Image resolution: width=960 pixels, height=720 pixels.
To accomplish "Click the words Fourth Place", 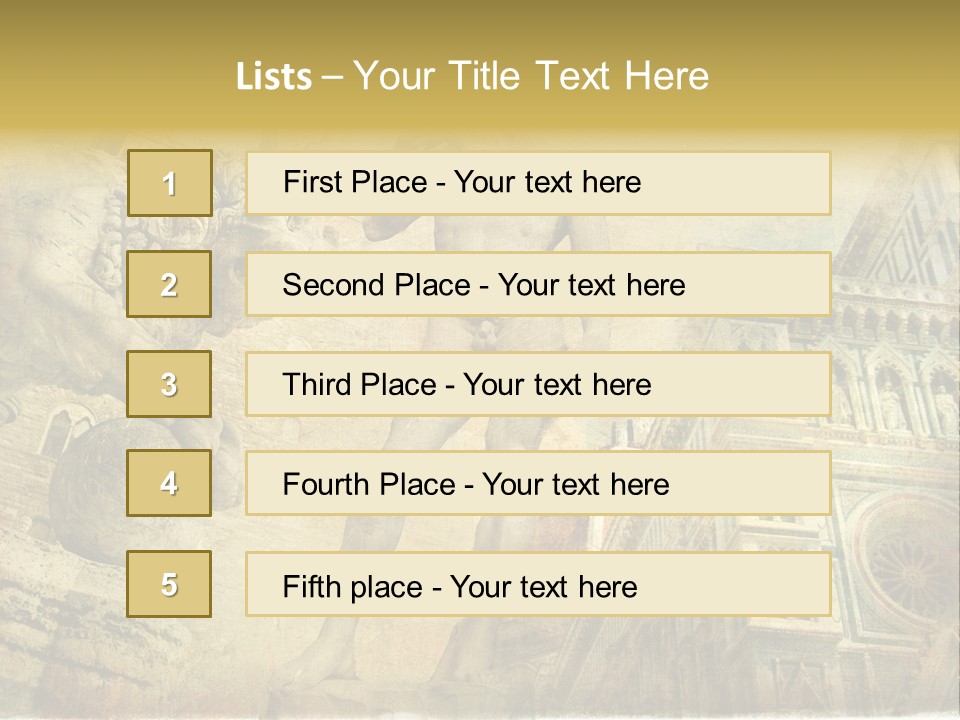I will click(369, 484).
